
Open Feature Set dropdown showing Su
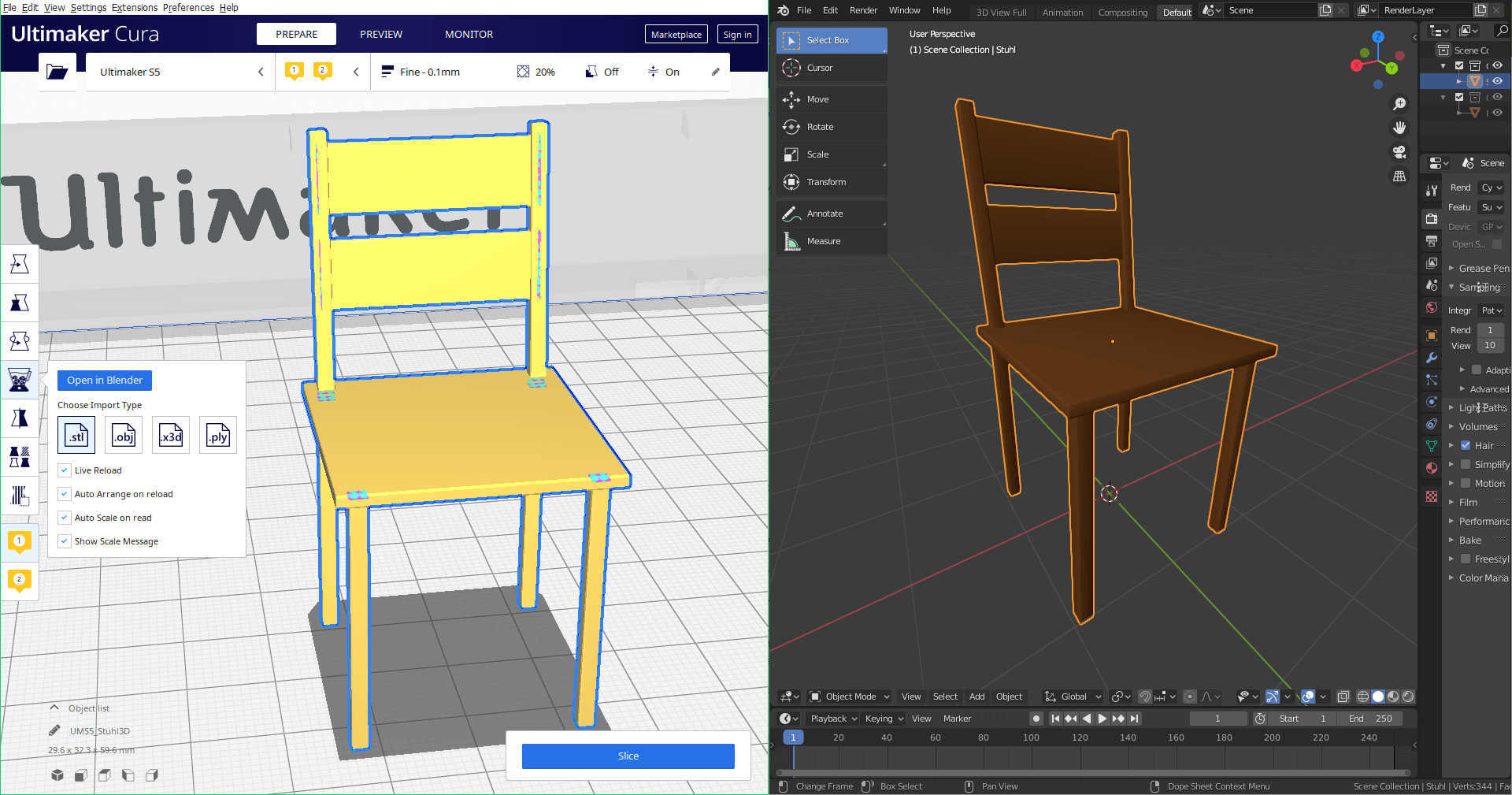1491,207
